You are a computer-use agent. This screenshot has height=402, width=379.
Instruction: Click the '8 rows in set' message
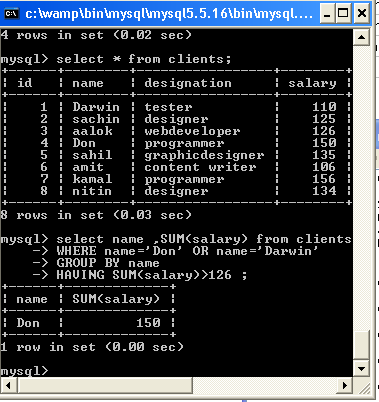[x=96, y=215]
